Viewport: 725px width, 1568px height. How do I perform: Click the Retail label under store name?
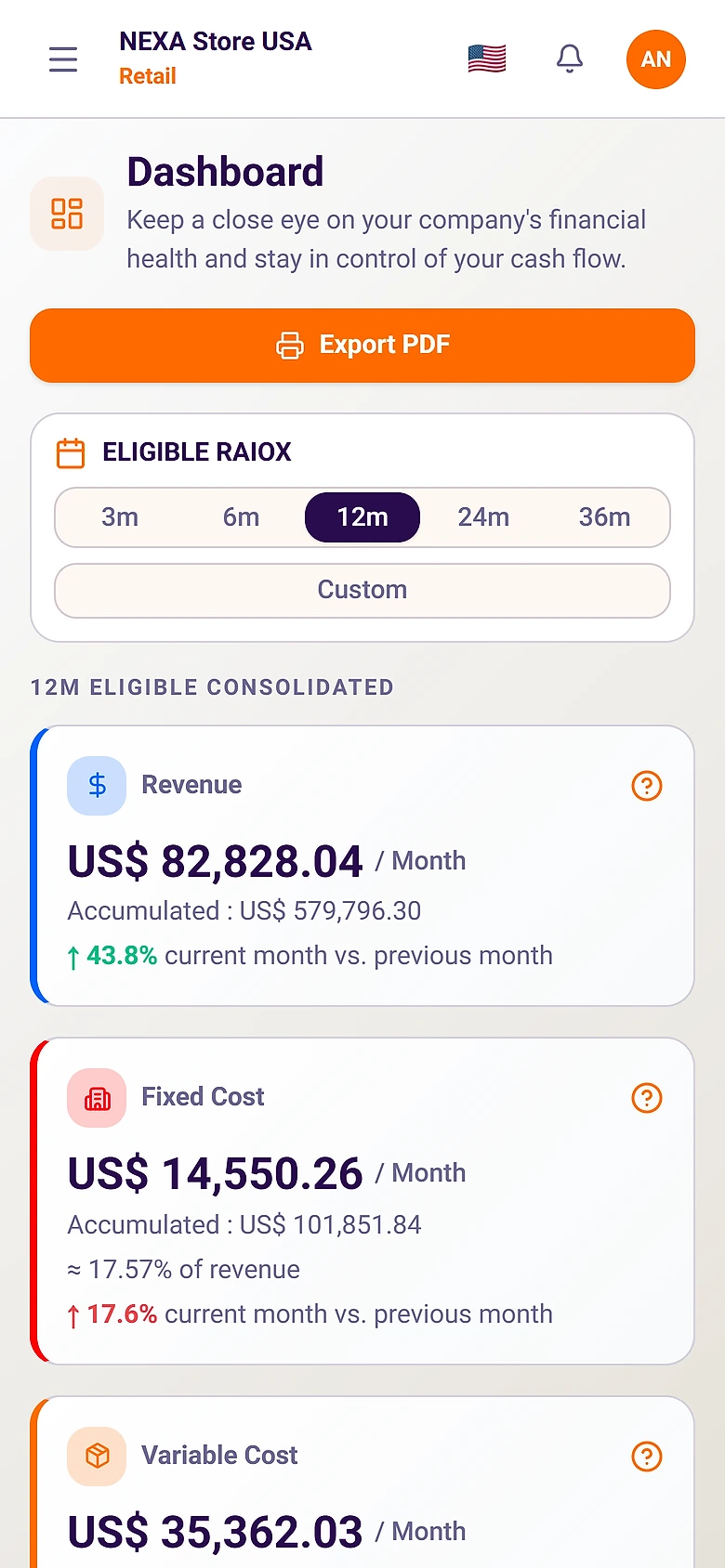click(x=148, y=76)
